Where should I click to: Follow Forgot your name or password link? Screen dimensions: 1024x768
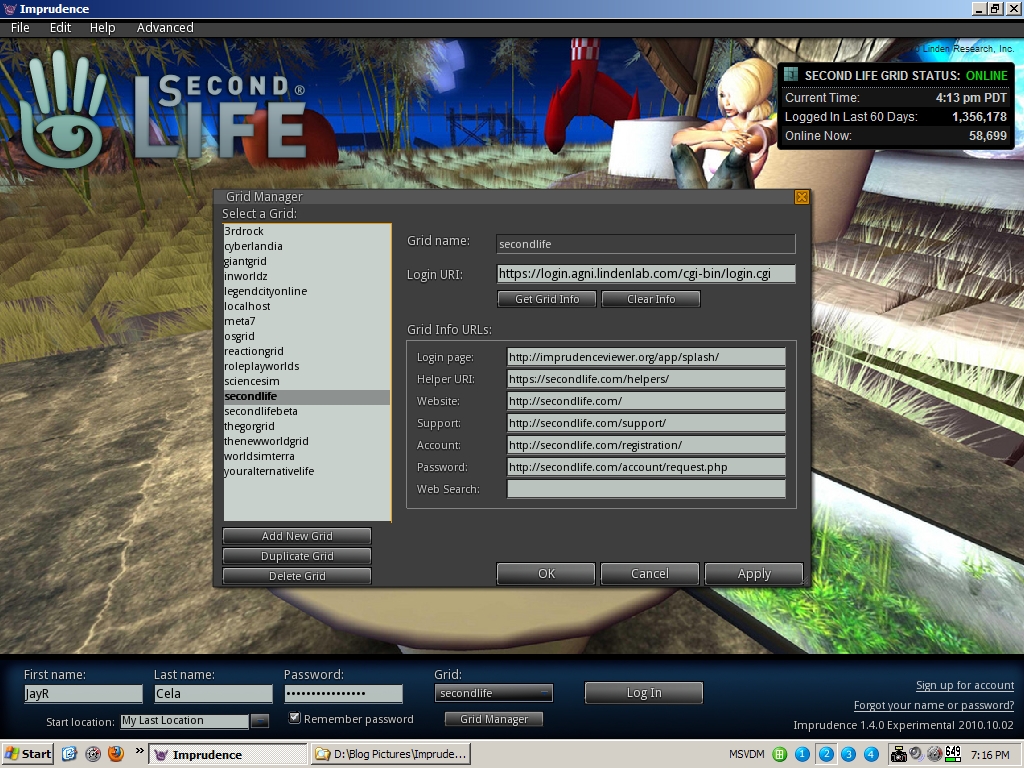coord(934,705)
